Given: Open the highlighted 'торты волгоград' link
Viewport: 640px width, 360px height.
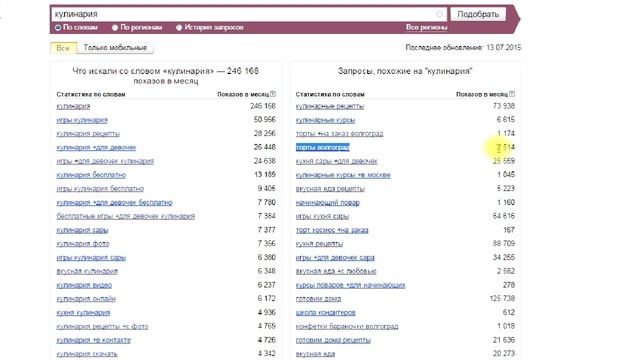Looking at the screenshot, I should coord(322,147).
